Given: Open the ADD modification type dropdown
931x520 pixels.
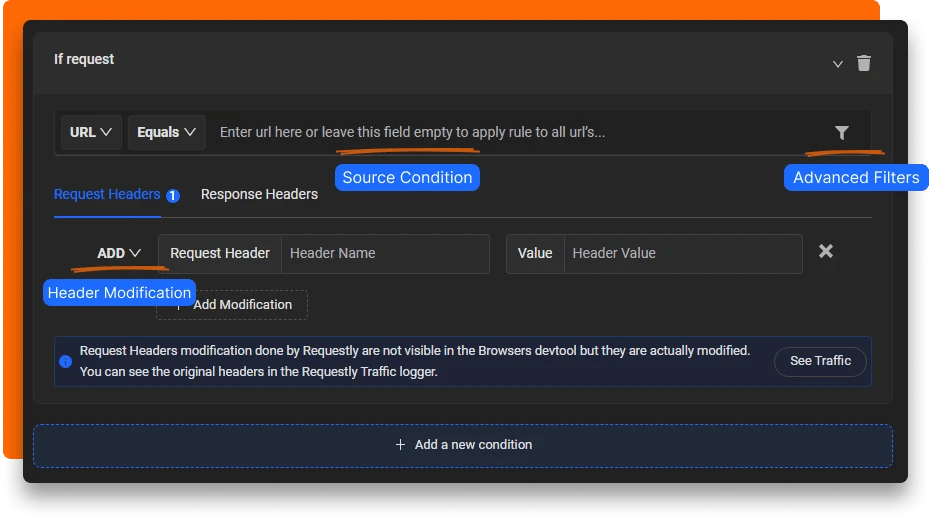Looking at the screenshot, I should pos(119,253).
